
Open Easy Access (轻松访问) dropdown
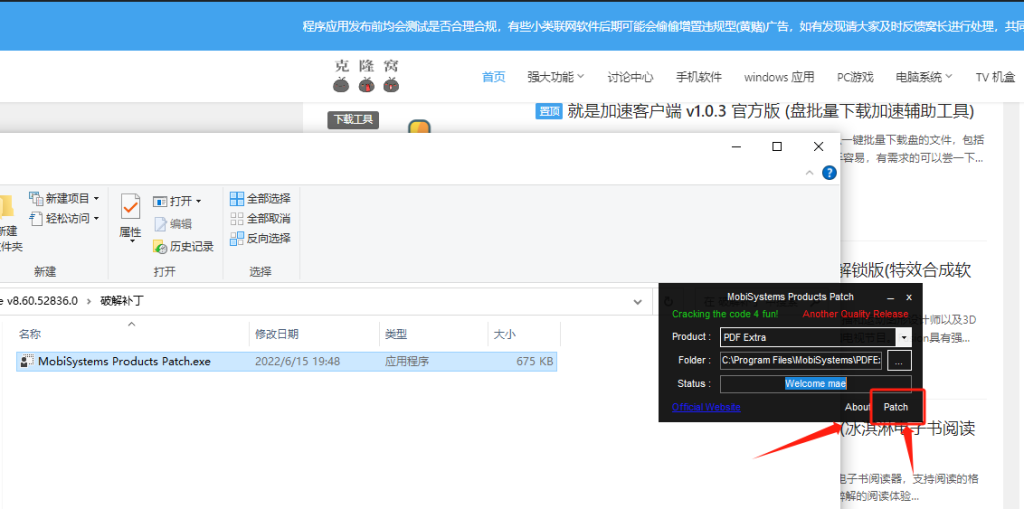tap(64, 218)
